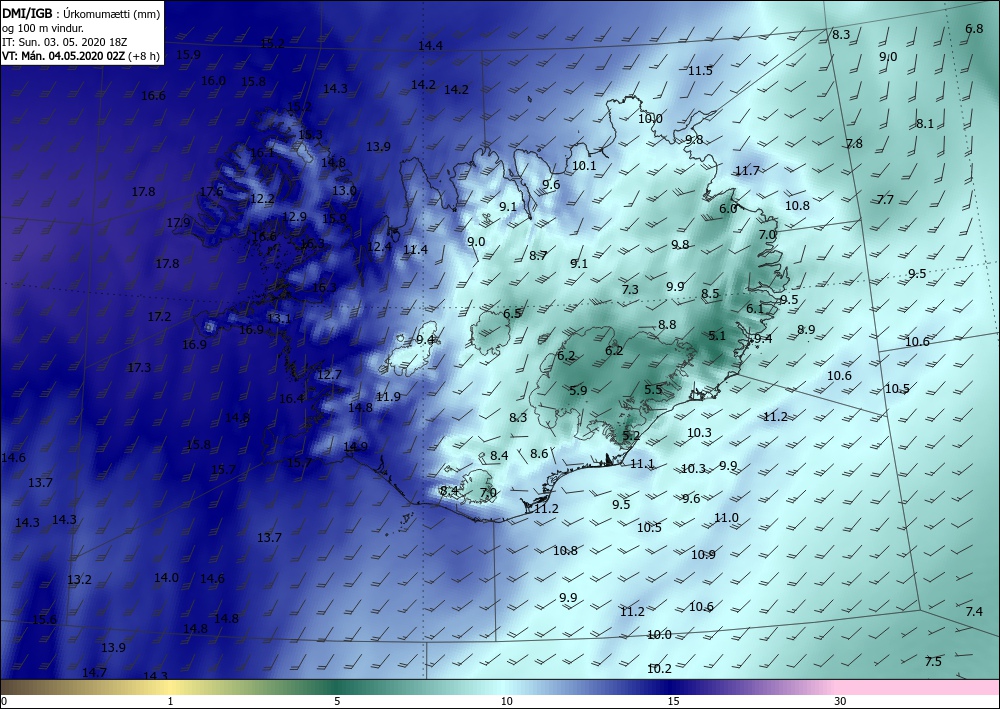Click the map value 5.9
1000x709 pixels.
tap(578, 391)
